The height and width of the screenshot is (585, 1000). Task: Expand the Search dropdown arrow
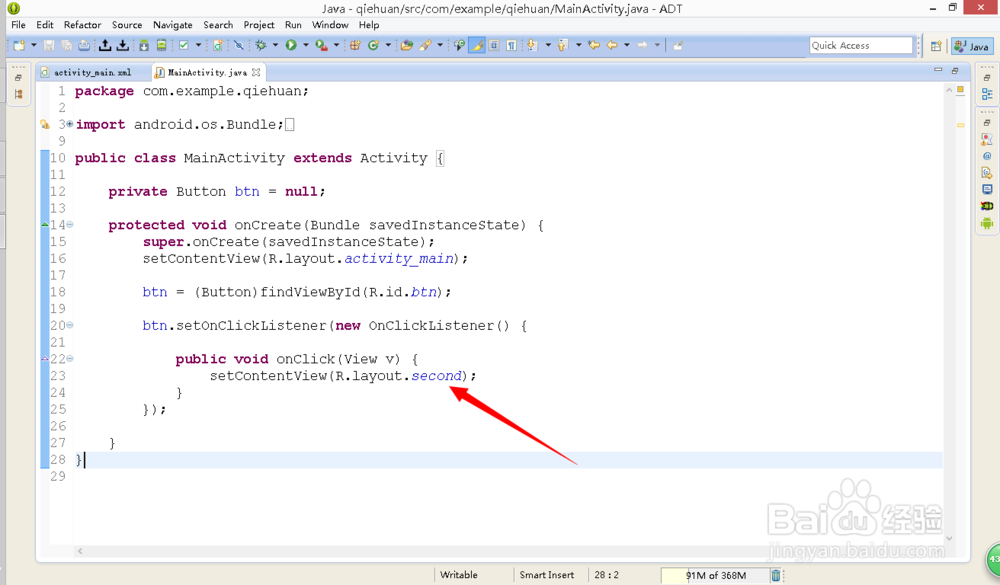(440, 45)
